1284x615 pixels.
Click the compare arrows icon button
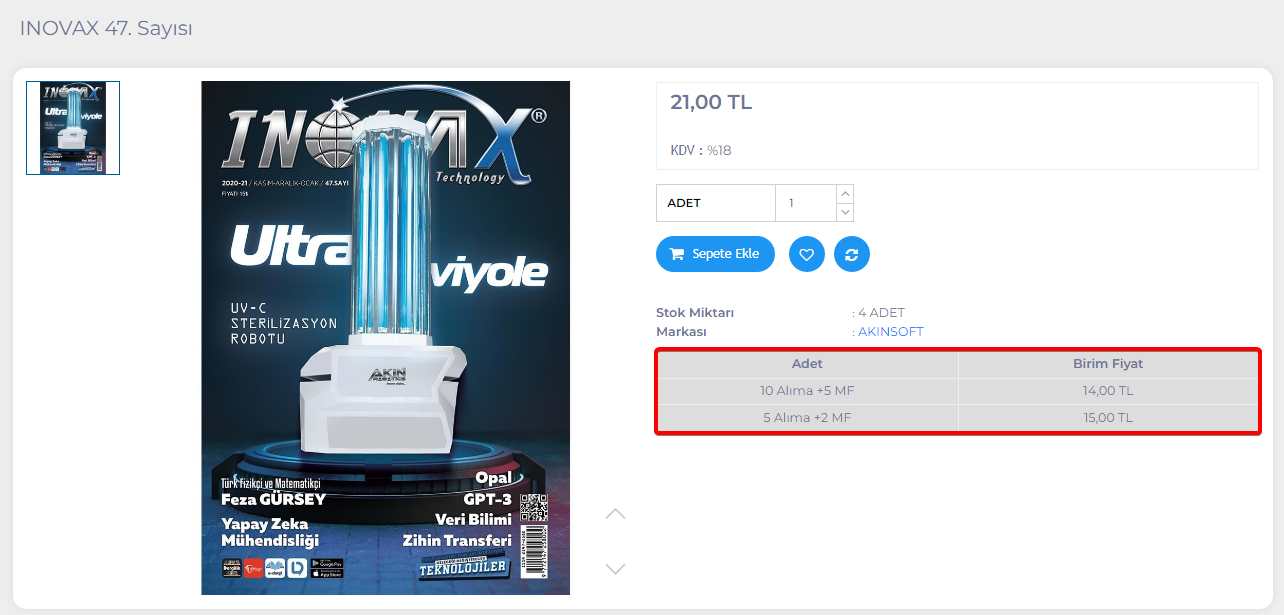coord(852,254)
